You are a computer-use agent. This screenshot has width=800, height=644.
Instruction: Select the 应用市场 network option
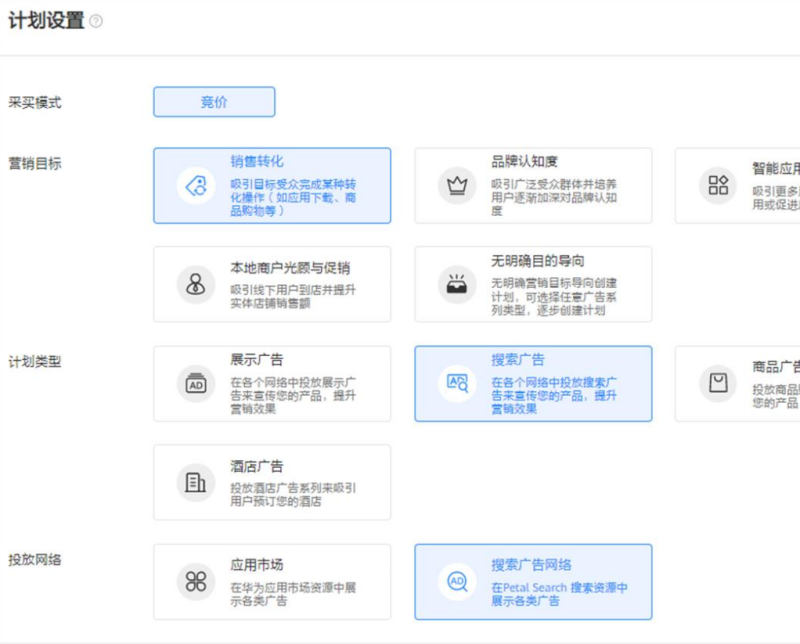tap(271, 580)
